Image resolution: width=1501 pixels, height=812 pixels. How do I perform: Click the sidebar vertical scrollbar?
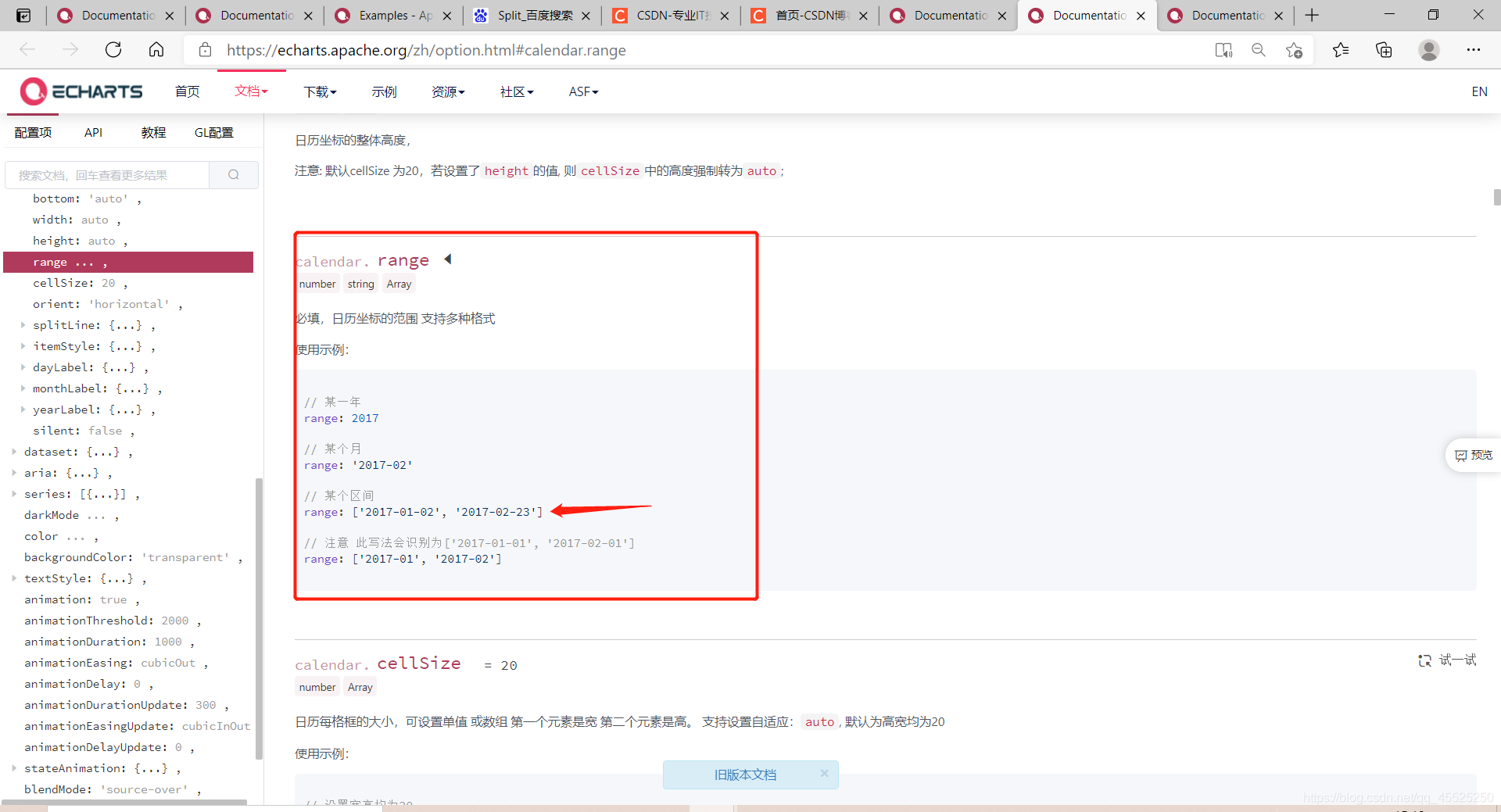click(x=259, y=617)
